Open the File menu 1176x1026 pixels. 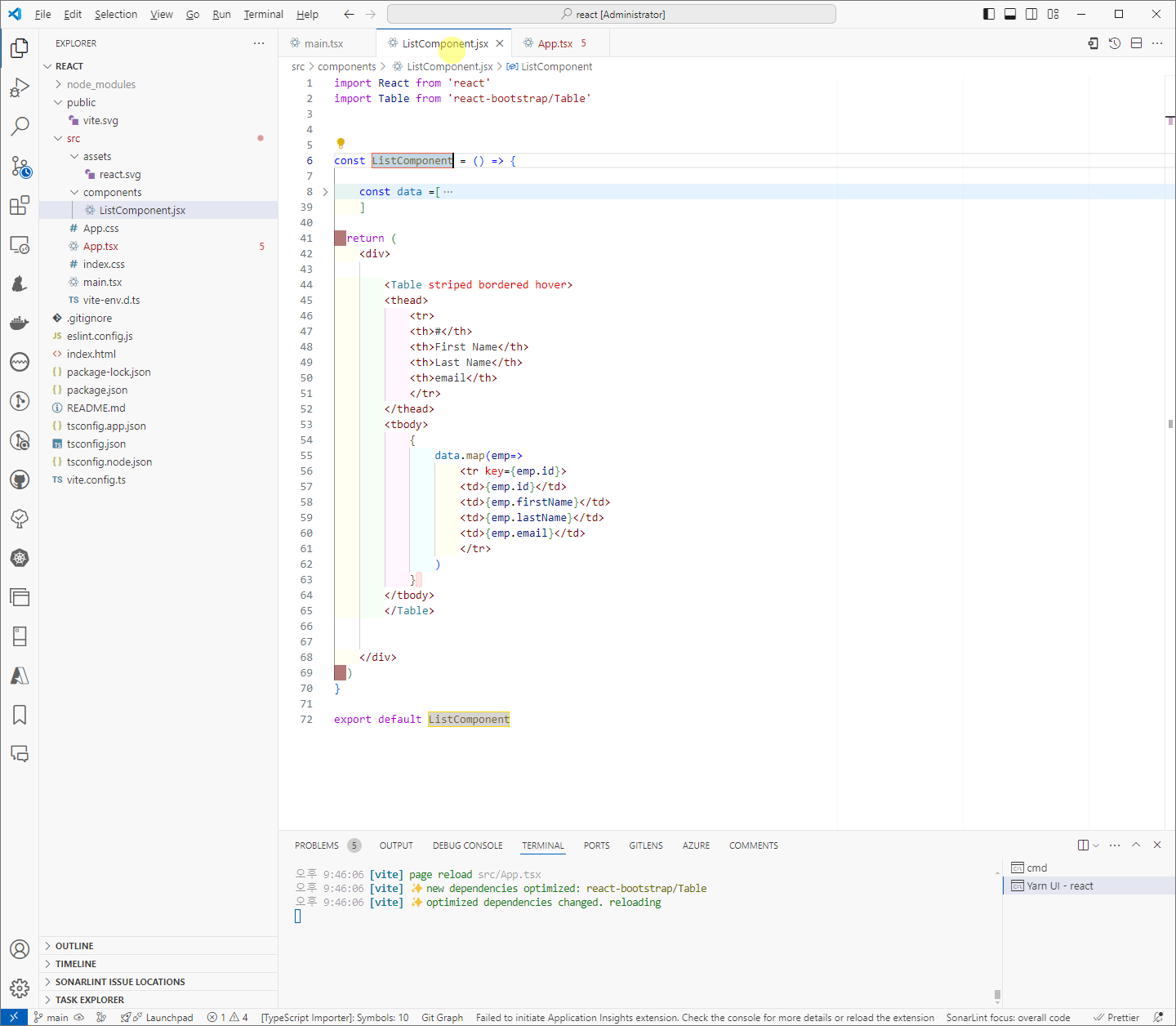(x=43, y=14)
